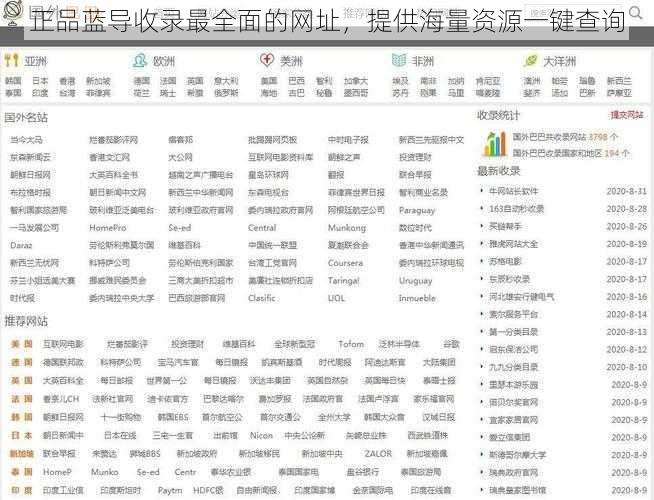The width and height of the screenshot is (654, 500).
Task: Click the 法国 row label in 推荐网站
Action: point(22,399)
